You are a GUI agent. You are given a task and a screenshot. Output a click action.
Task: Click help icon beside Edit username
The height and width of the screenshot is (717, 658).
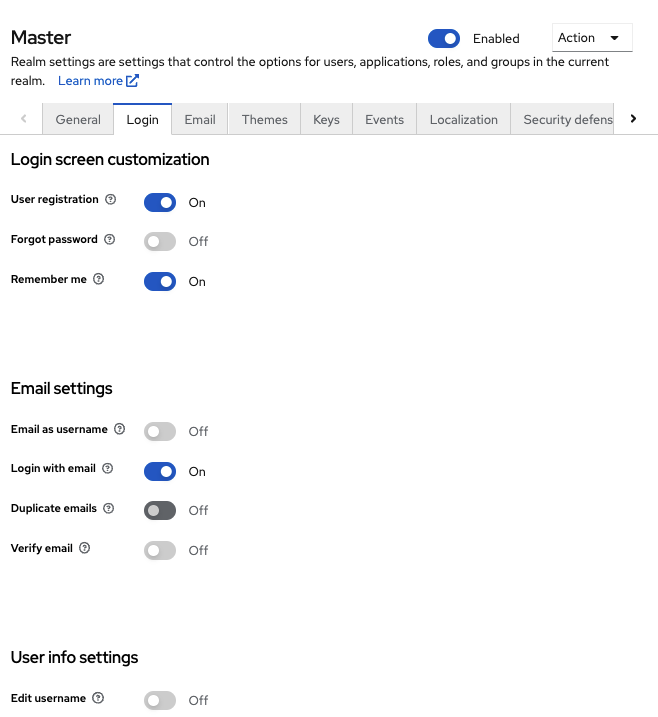(x=98, y=698)
